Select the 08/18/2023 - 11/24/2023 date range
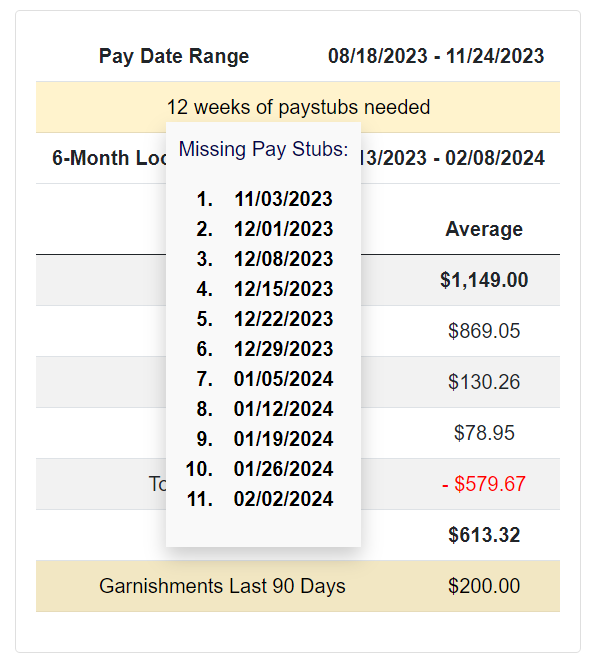 coord(436,56)
